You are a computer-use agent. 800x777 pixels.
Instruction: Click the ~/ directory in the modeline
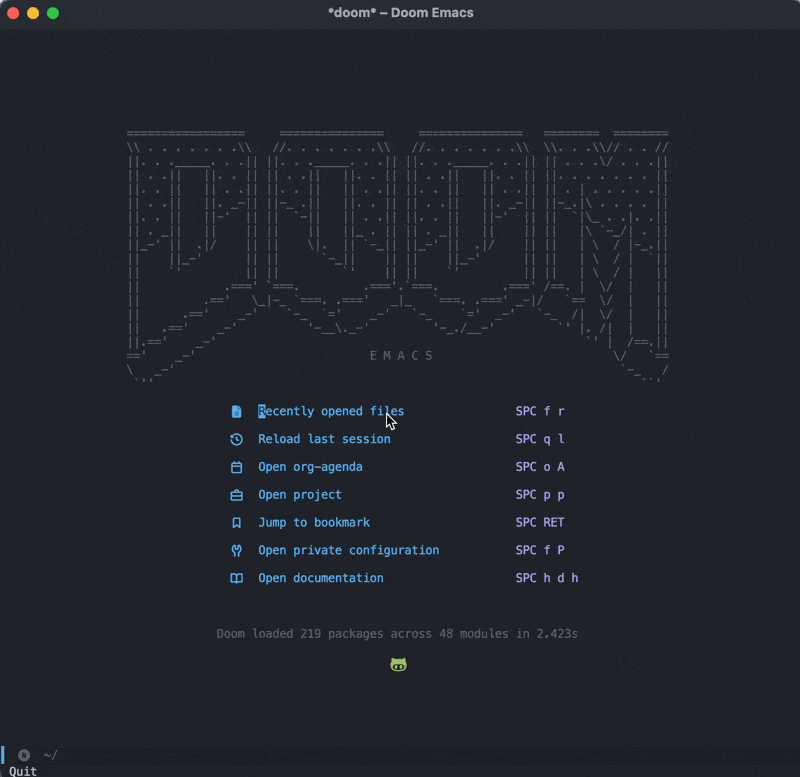tap(50, 755)
